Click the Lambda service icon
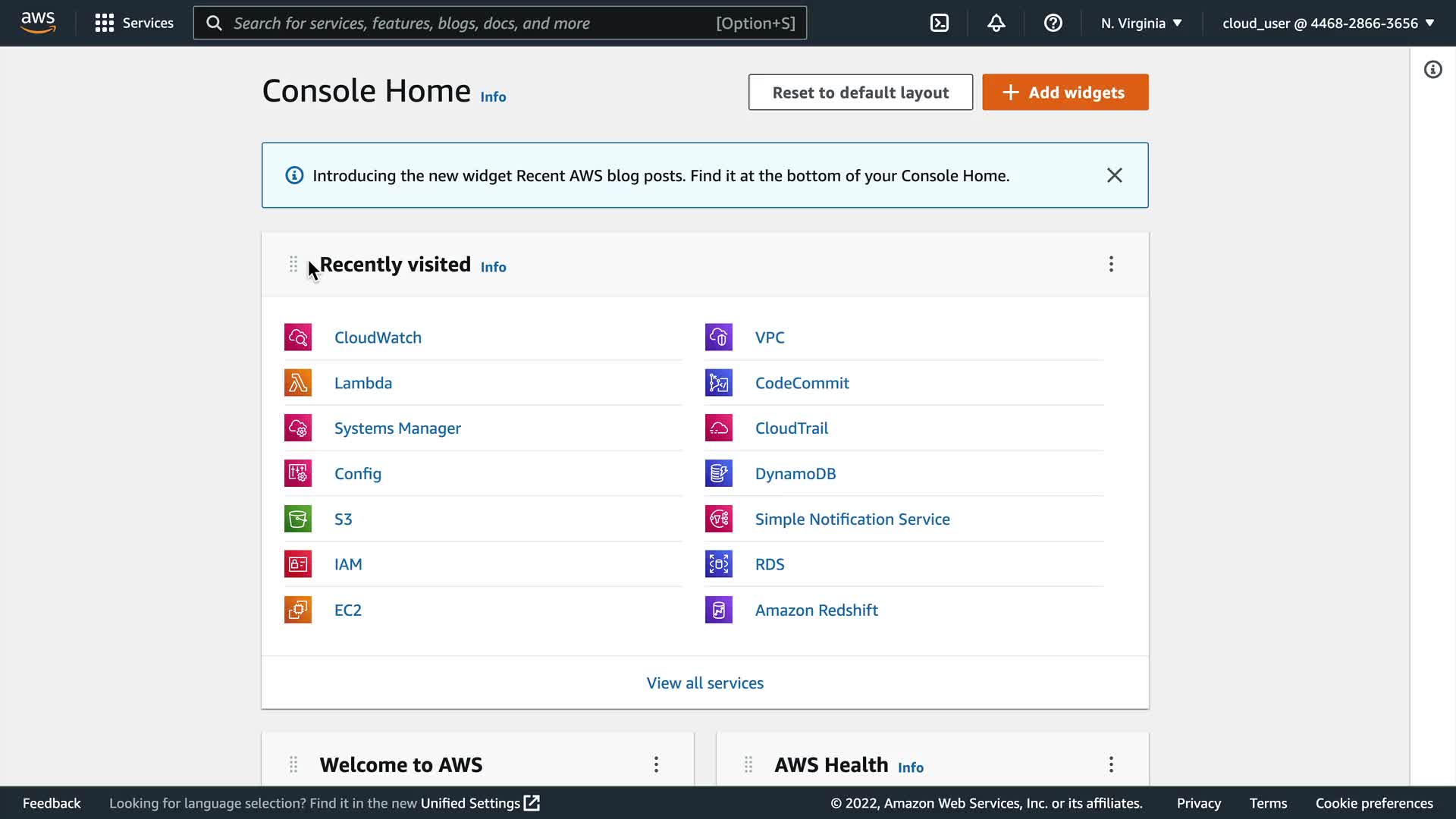 [x=297, y=382]
